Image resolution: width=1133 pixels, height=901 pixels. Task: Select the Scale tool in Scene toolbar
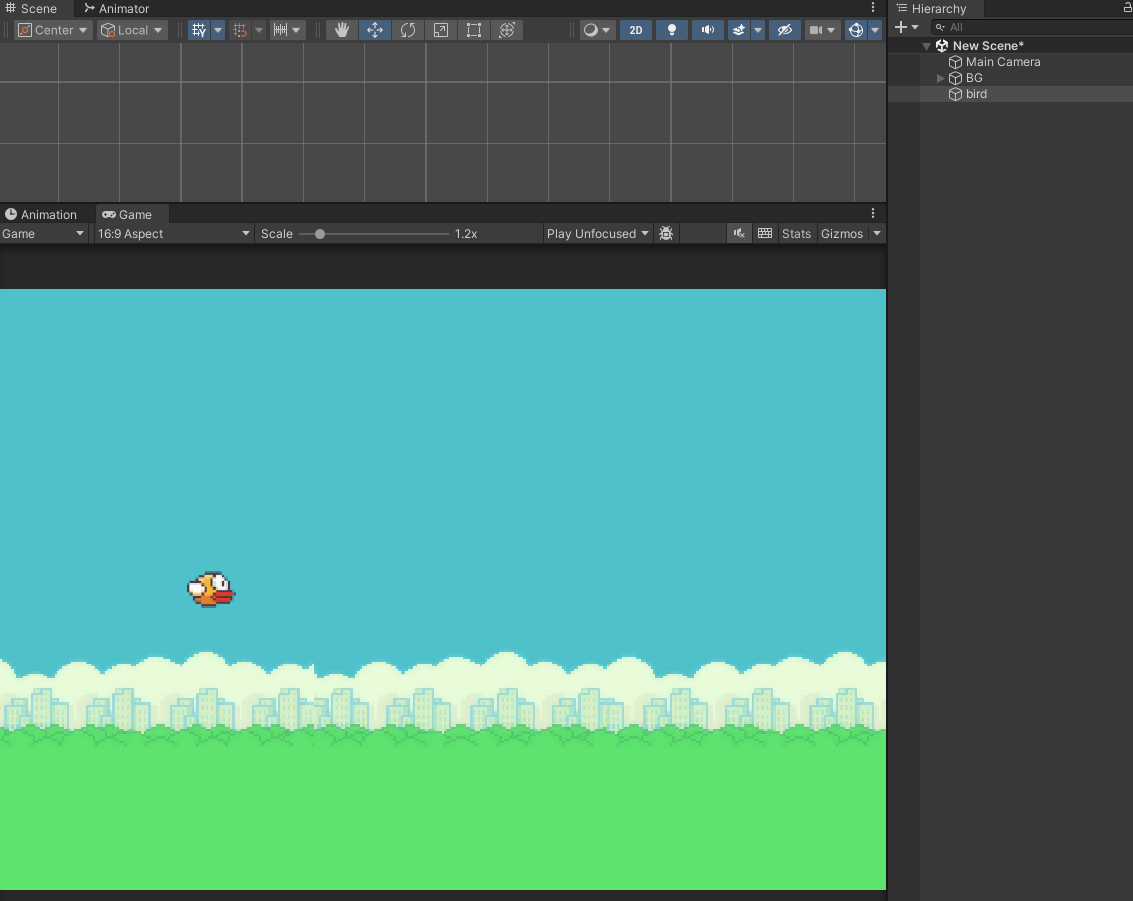click(441, 30)
